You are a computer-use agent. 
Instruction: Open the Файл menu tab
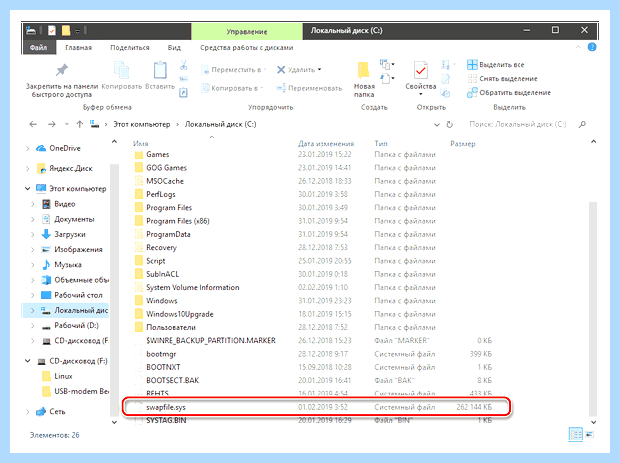tap(38, 47)
